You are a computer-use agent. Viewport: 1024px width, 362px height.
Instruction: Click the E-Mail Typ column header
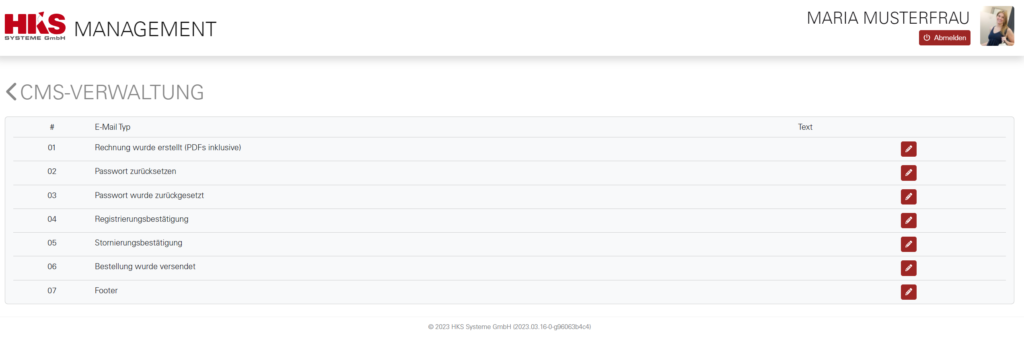[x=112, y=127]
